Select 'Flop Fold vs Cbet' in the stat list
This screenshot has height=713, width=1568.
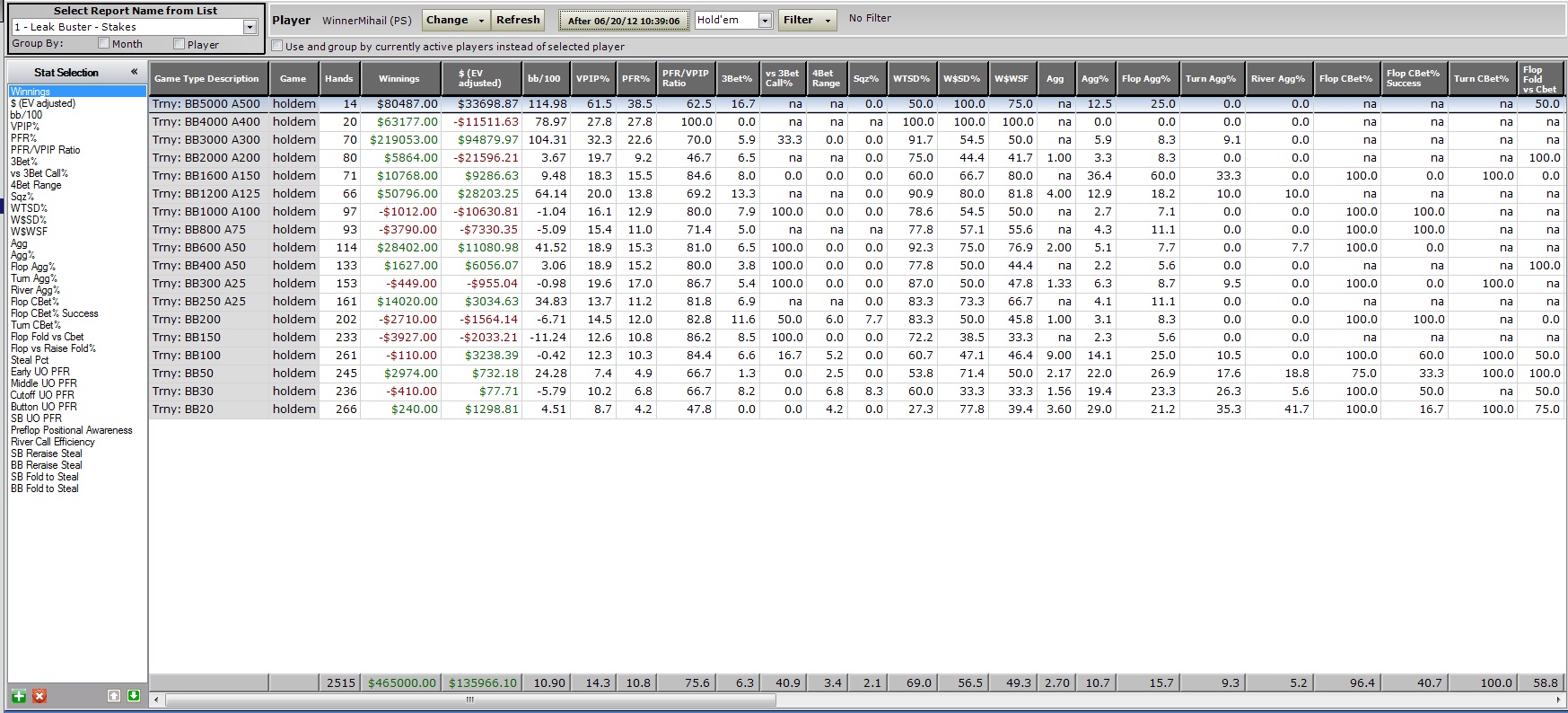[x=47, y=337]
